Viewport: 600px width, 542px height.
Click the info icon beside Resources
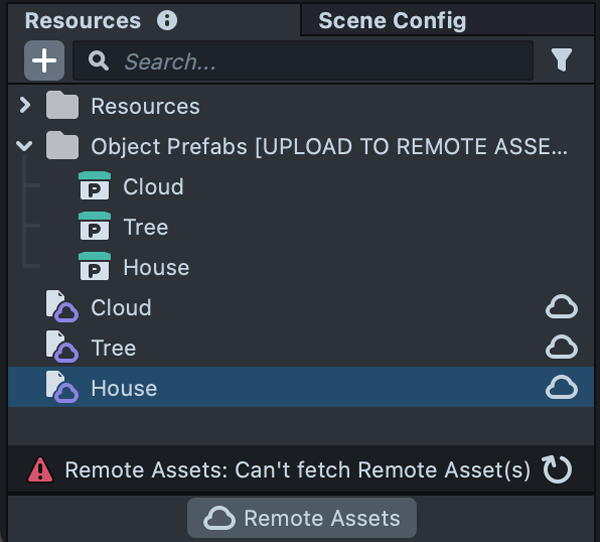167,20
